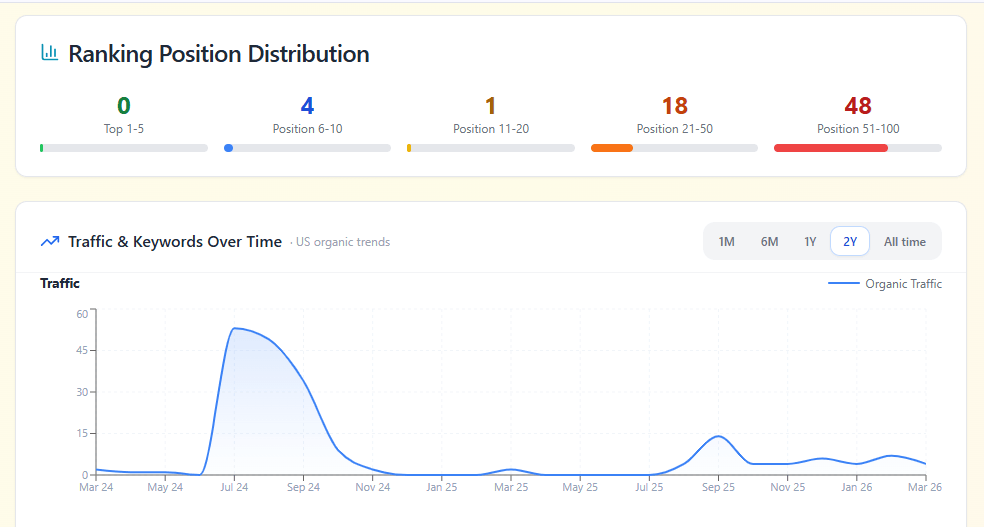
Task: Click the Nov 24 axis label
Action: (373, 487)
